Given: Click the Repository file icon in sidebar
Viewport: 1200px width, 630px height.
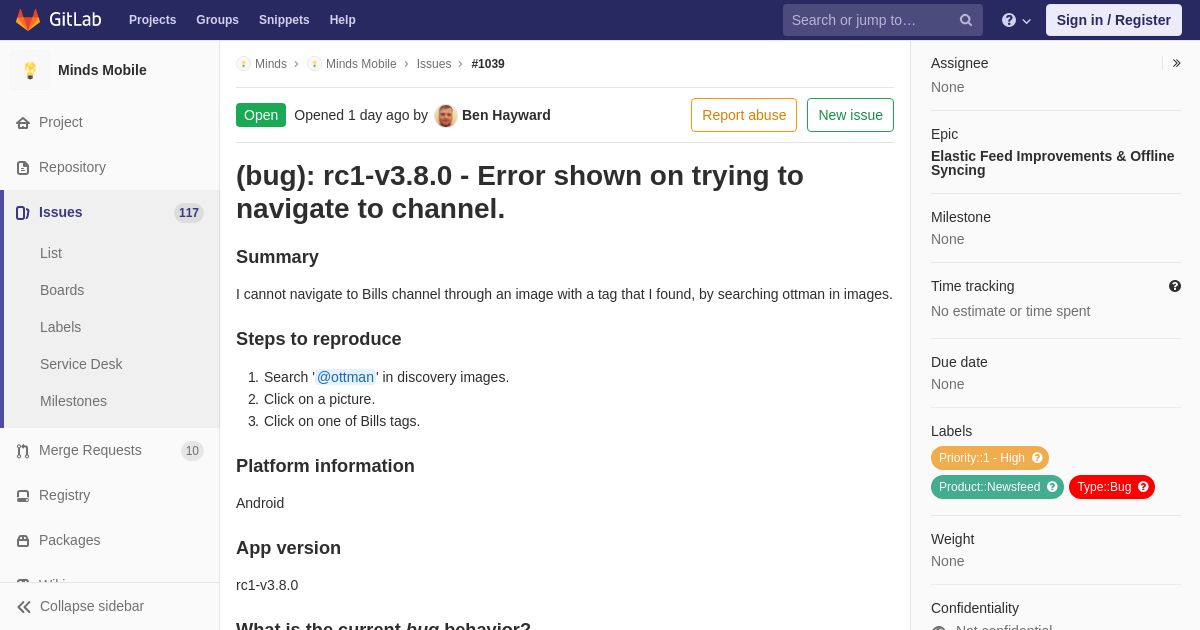Looking at the screenshot, I should (23, 168).
